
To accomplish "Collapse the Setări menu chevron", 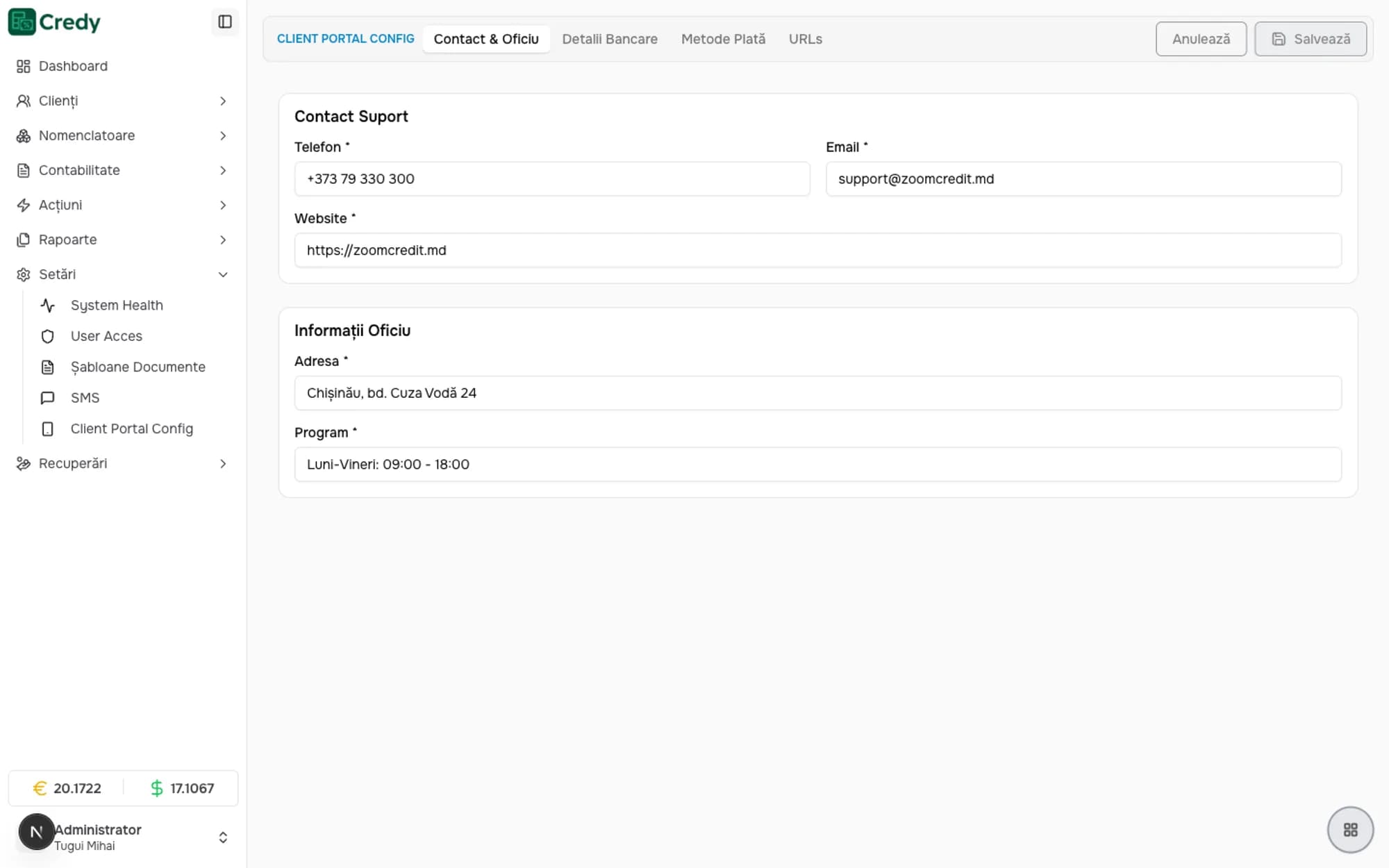I will (x=223, y=274).
